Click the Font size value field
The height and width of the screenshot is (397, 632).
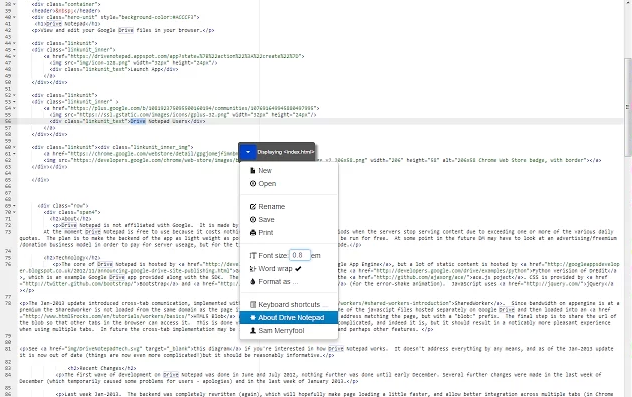(x=300, y=255)
